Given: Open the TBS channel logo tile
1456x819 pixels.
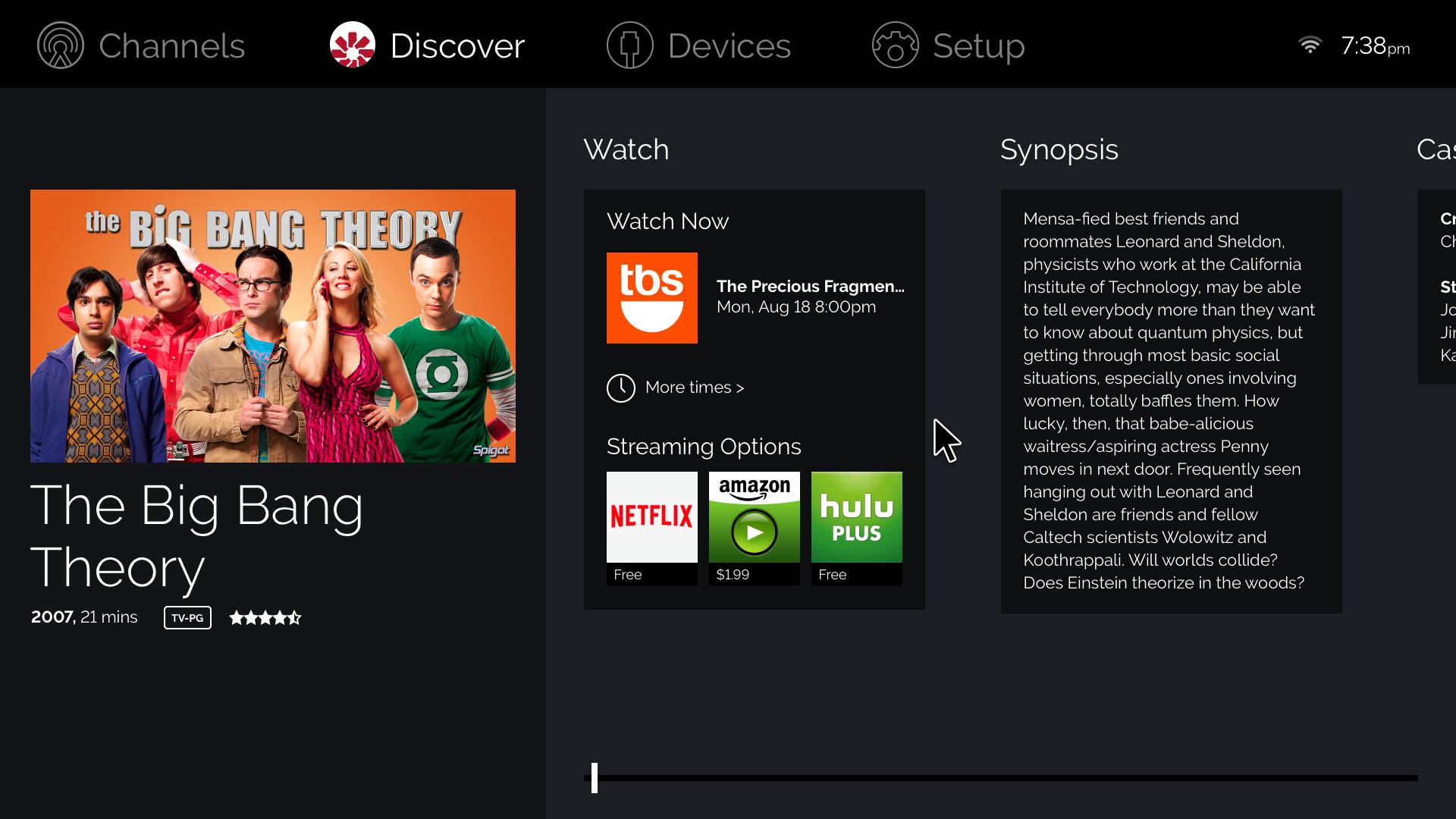Looking at the screenshot, I should (x=652, y=298).
